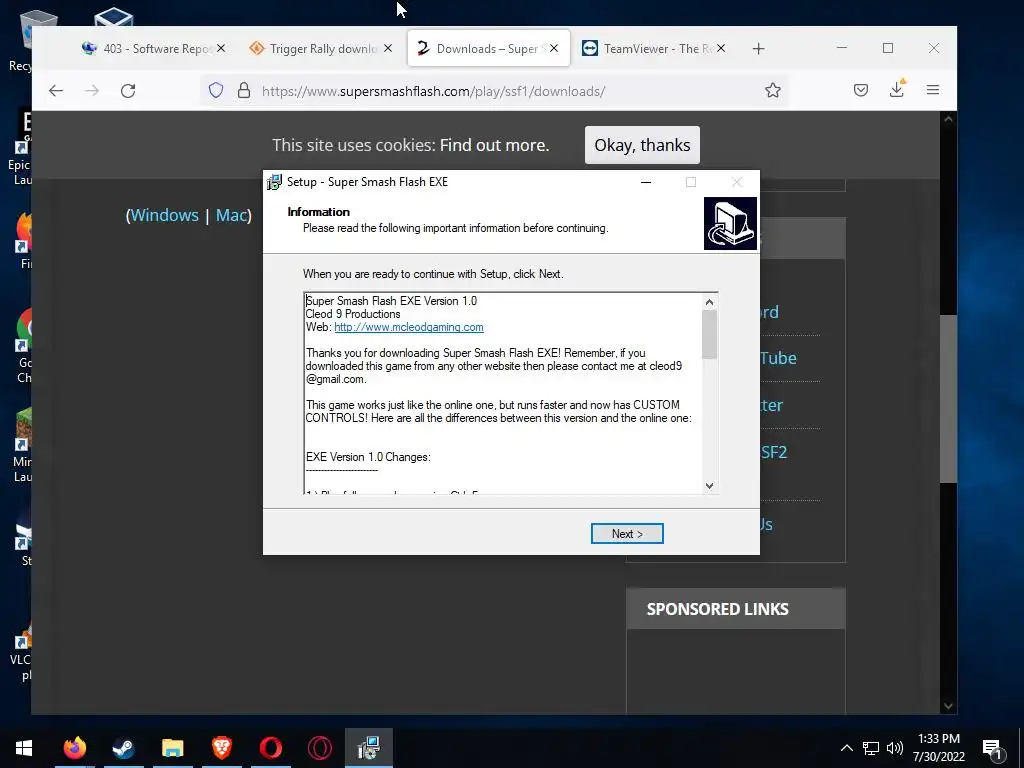Open a new browser tab
Screen dimensions: 1024x768
(x=758, y=49)
